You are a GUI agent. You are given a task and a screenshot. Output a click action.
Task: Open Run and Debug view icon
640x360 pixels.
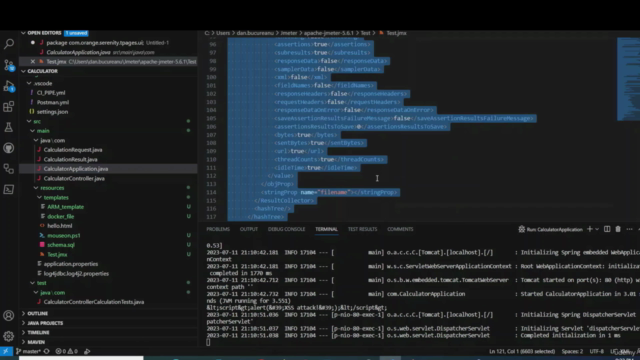coord(9,86)
